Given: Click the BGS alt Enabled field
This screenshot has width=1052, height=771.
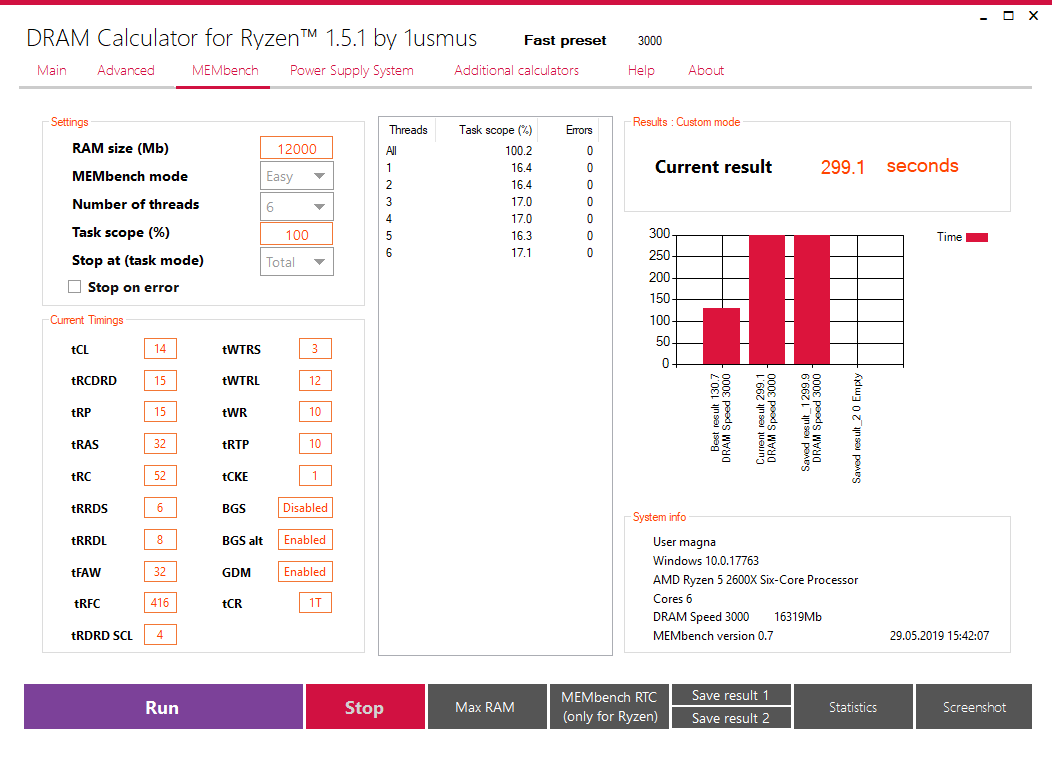Looking at the screenshot, I should (x=305, y=539).
